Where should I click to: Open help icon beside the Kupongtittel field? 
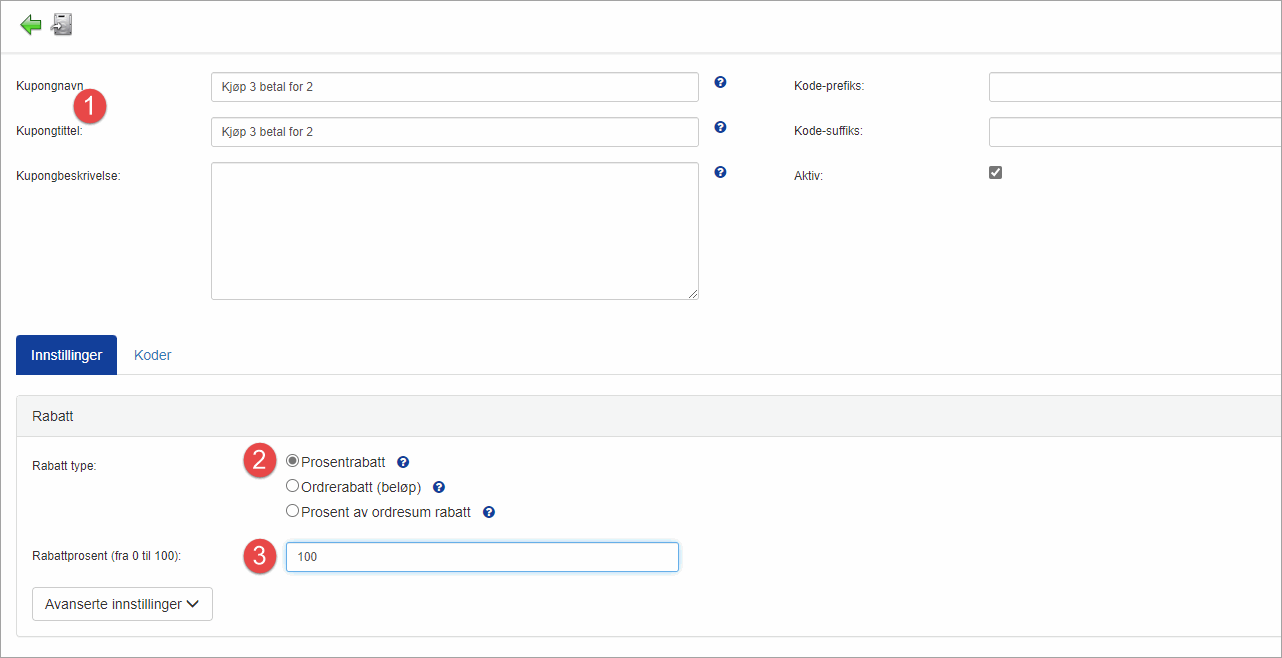720,127
